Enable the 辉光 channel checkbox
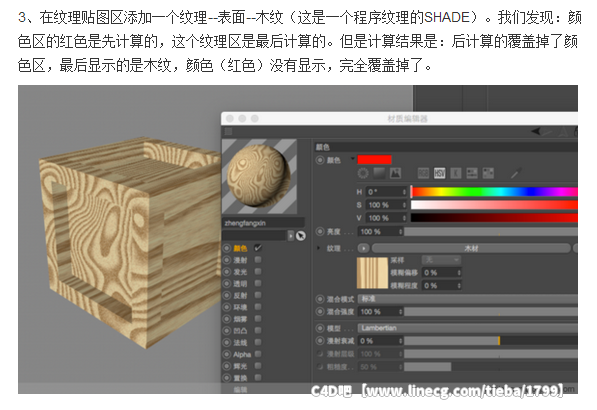Screen dimensions: 597x410 click(x=258, y=366)
